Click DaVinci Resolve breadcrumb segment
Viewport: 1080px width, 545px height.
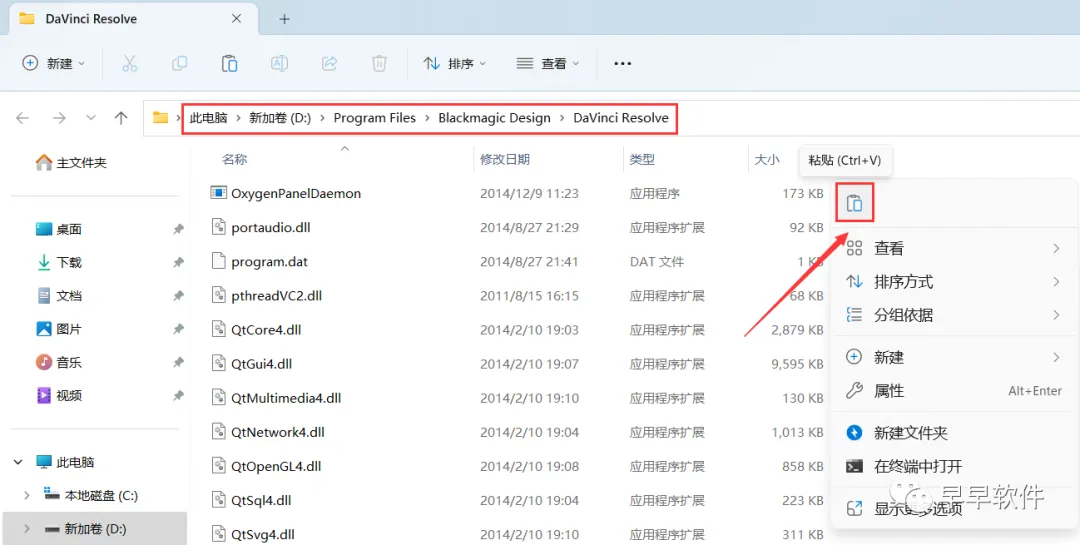point(621,118)
